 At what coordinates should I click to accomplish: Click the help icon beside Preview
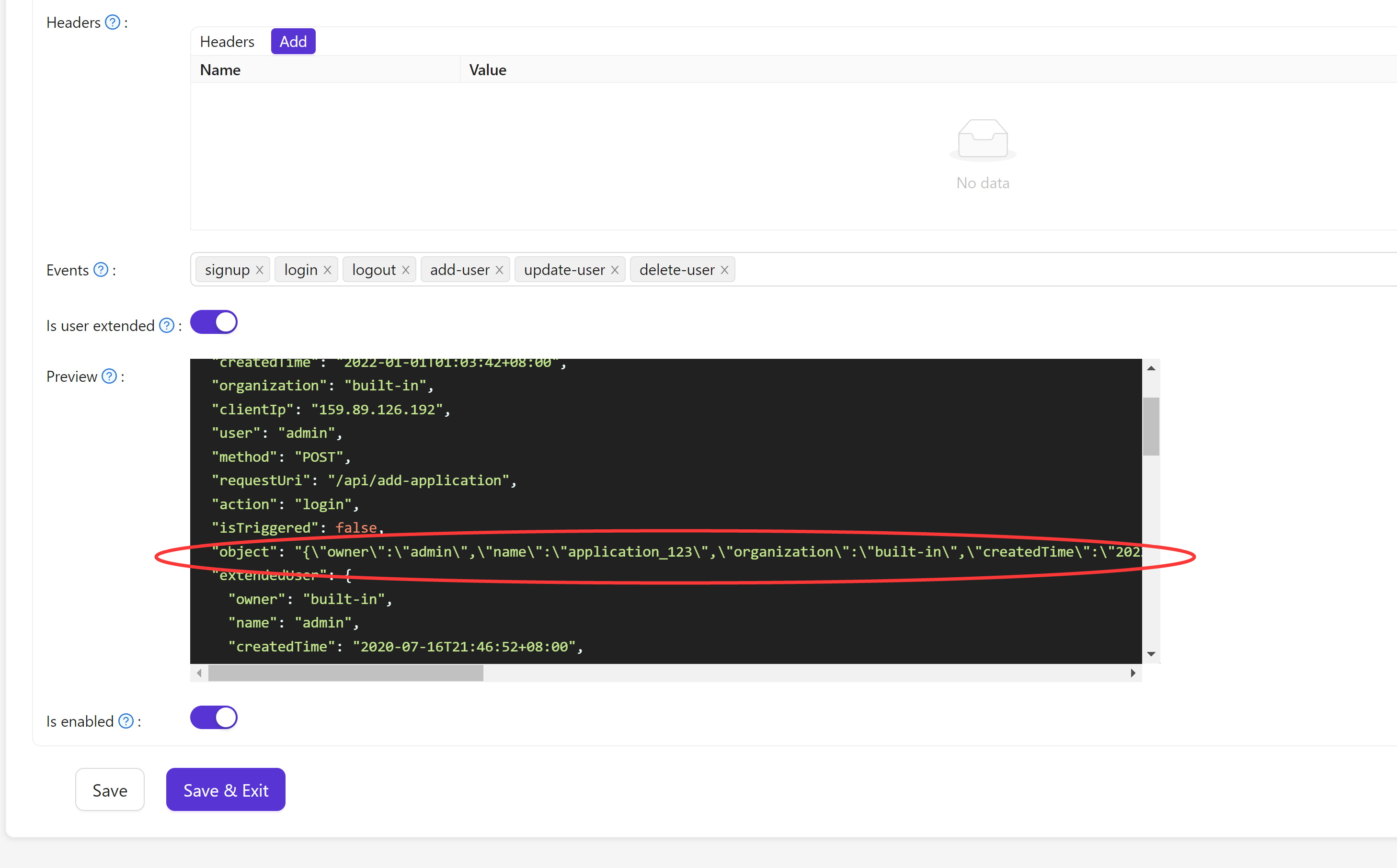[108, 376]
